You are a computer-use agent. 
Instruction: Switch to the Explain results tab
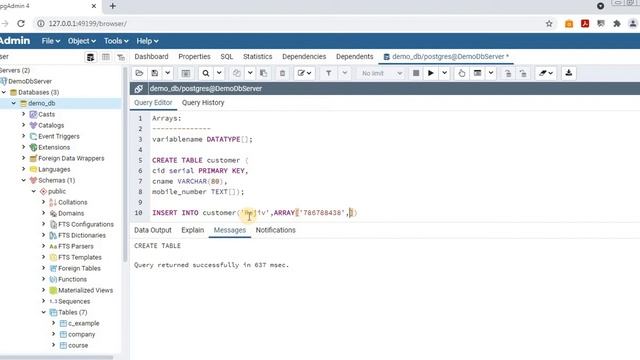tap(193, 230)
